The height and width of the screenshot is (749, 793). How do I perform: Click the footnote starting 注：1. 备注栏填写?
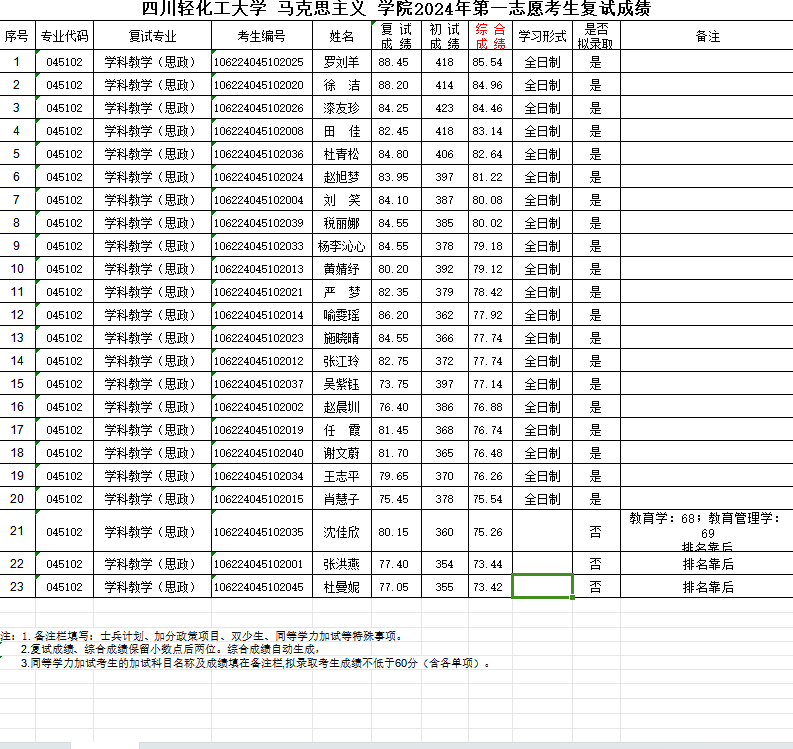click(201, 636)
